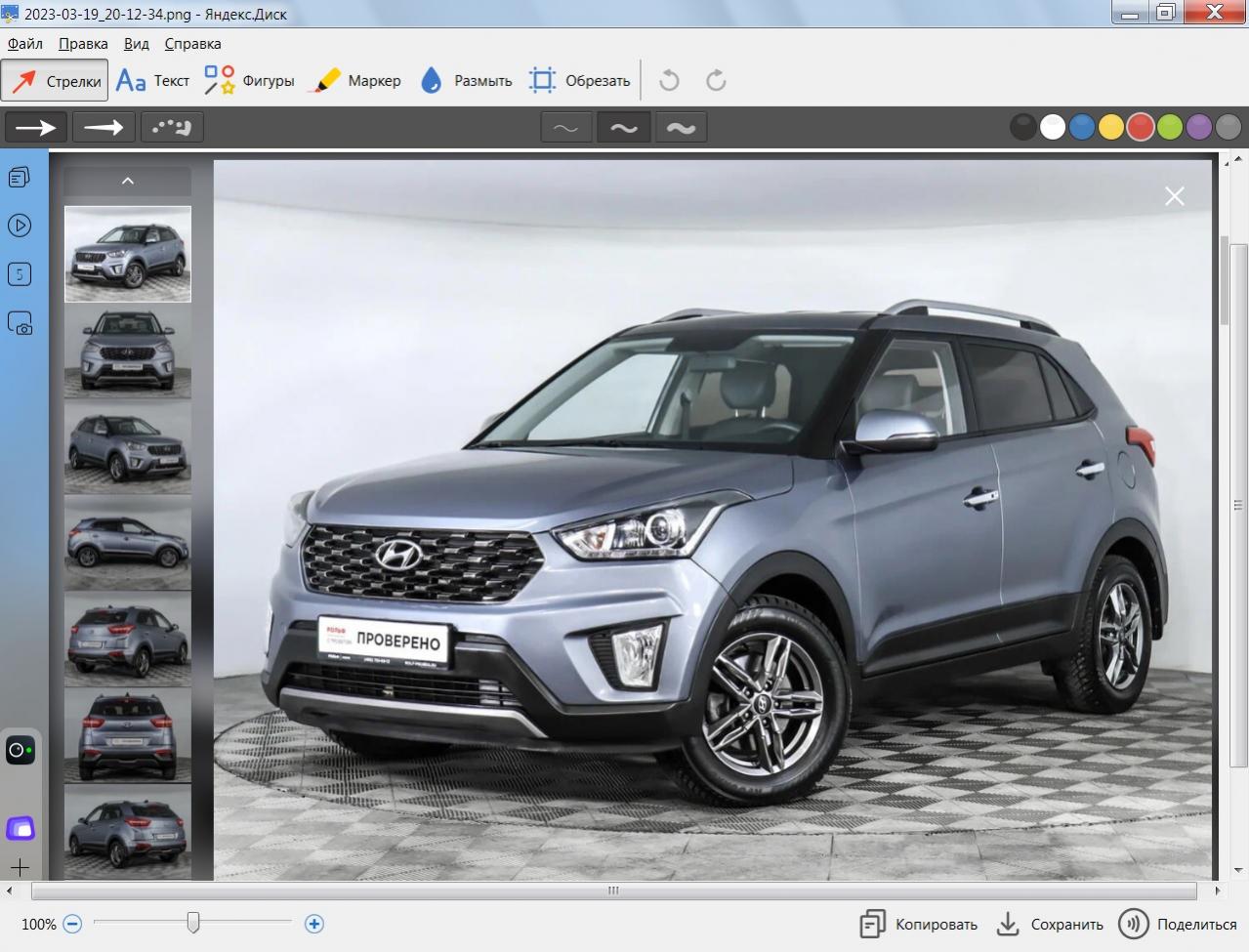Viewport: 1249px width, 952px height.
Task: Choose yellow color swatch
Action: 1111,127
